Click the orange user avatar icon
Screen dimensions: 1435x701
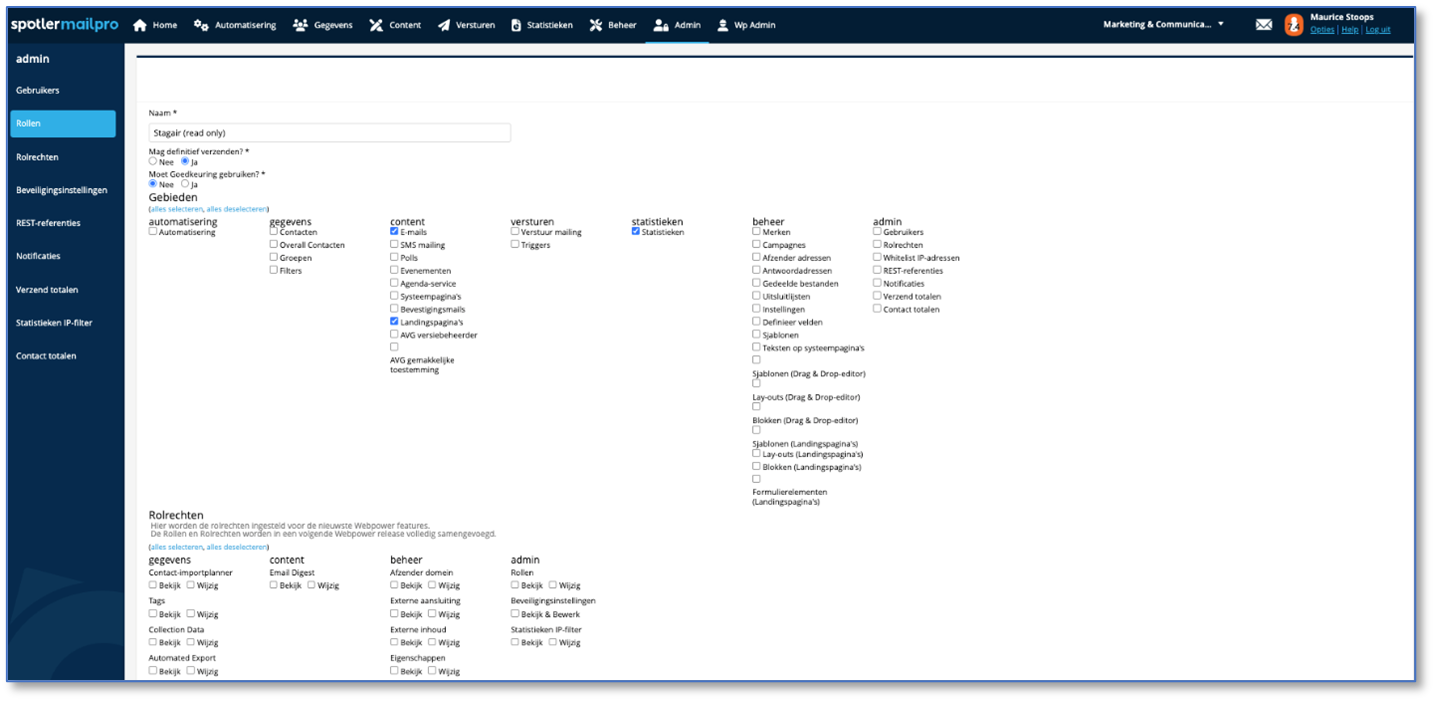(x=1294, y=25)
